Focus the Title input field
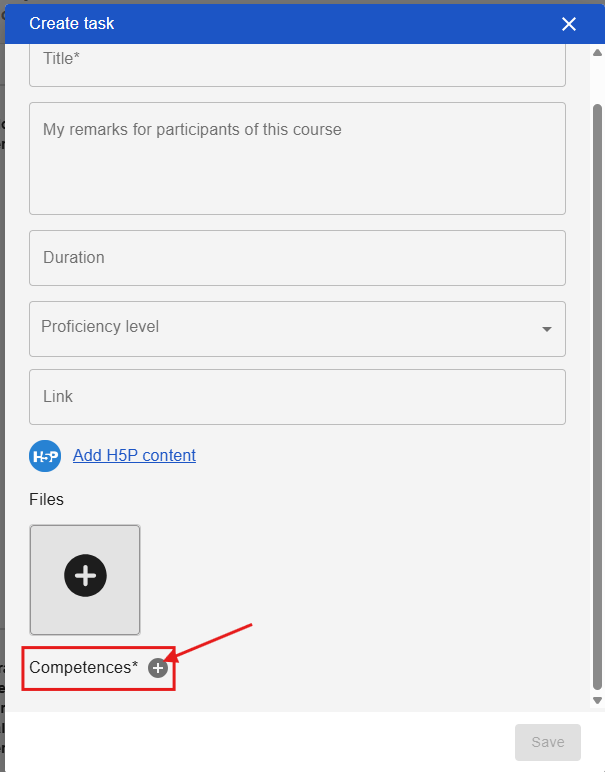The image size is (605, 772). [x=297, y=62]
